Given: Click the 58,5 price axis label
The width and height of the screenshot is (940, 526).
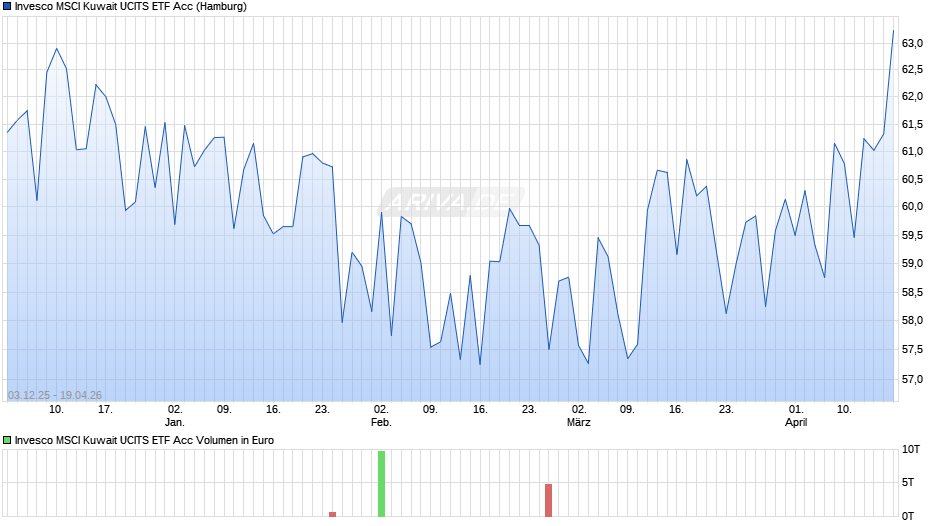Looking at the screenshot, I should pos(912,292).
